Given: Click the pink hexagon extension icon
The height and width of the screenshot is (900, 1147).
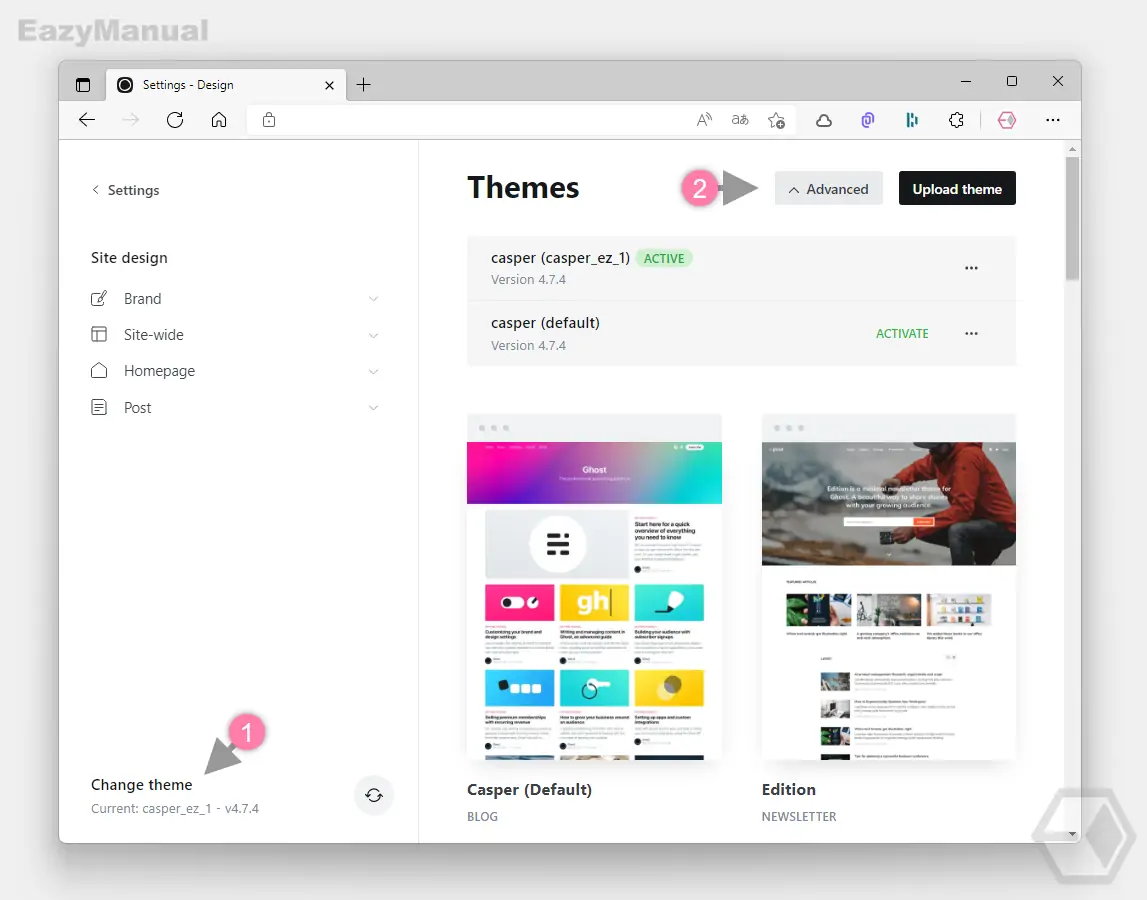Looking at the screenshot, I should click(1007, 120).
